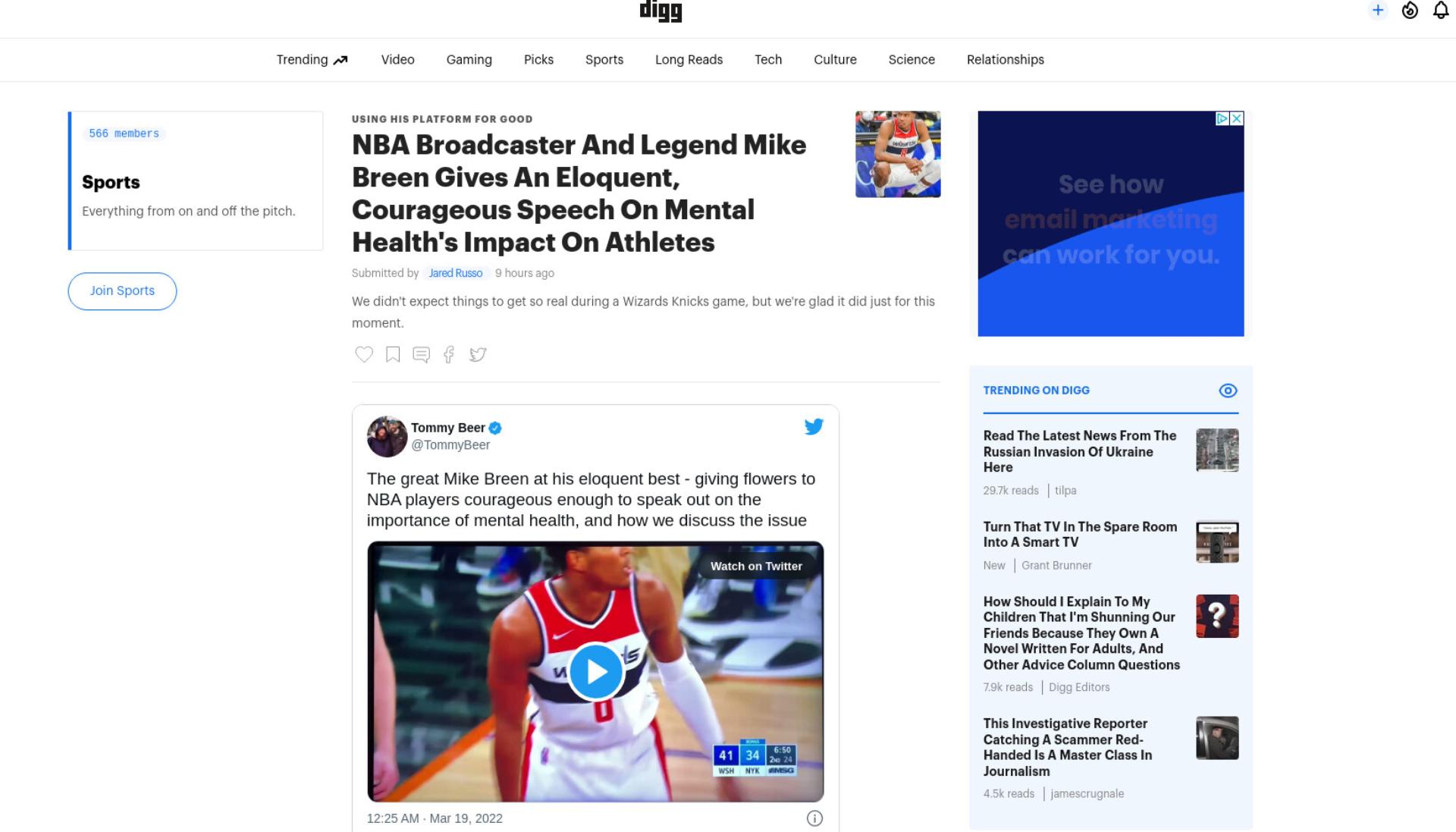Viewport: 1456px width, 832px height.
Task: Play the embedded Wizards Knicks video
Action: 596,671
